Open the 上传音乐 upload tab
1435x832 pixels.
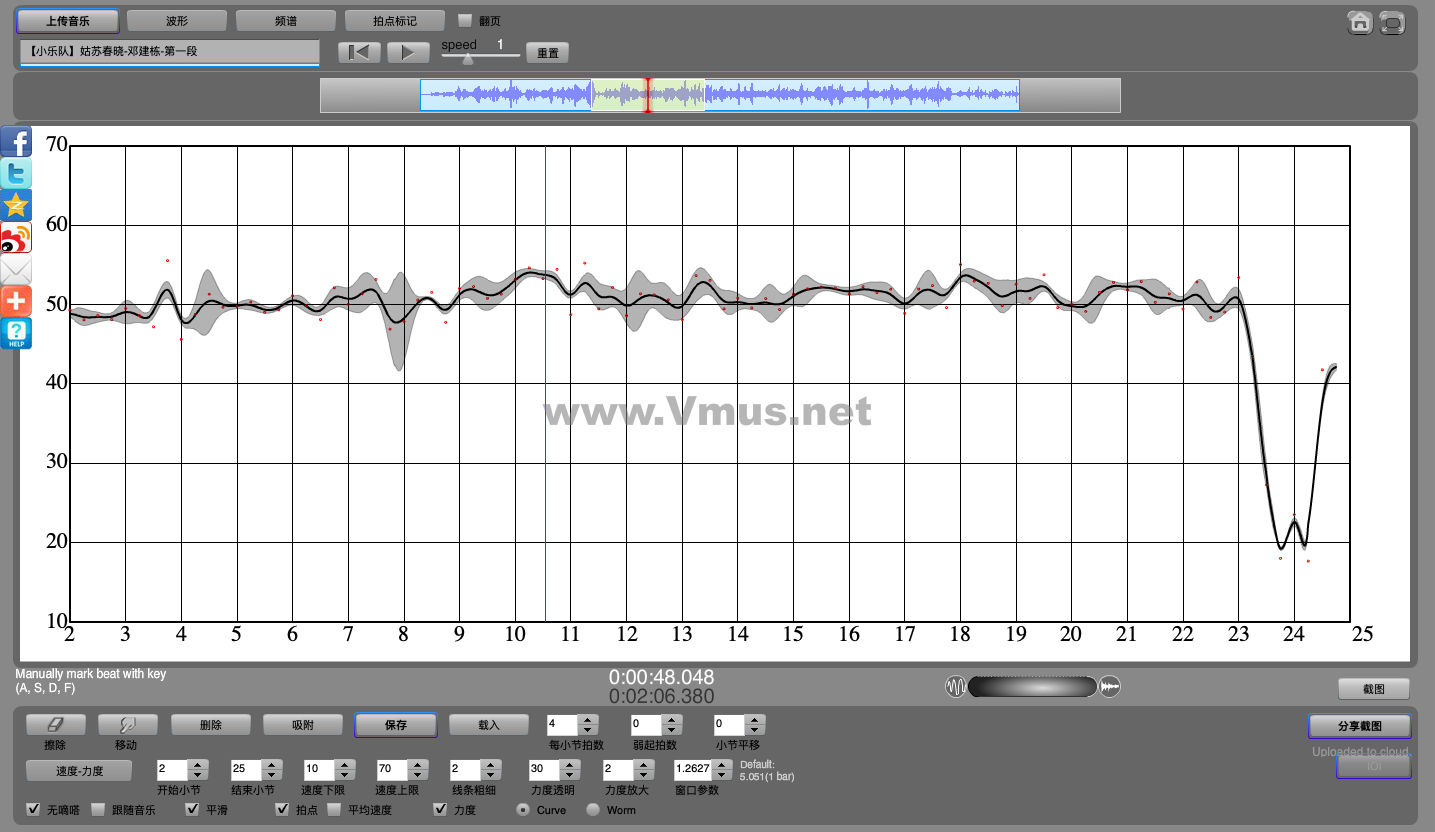point(68,20)
